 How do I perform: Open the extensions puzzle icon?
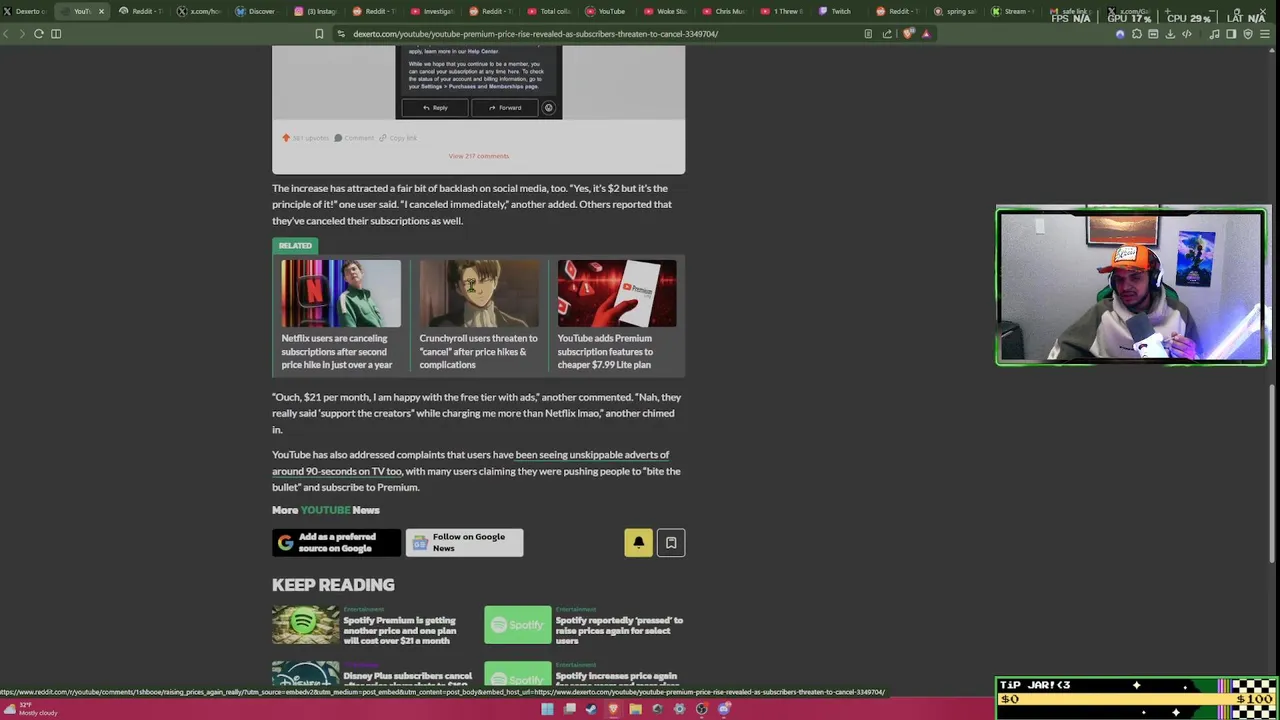pyautogui.click(x=1137, y=34)
